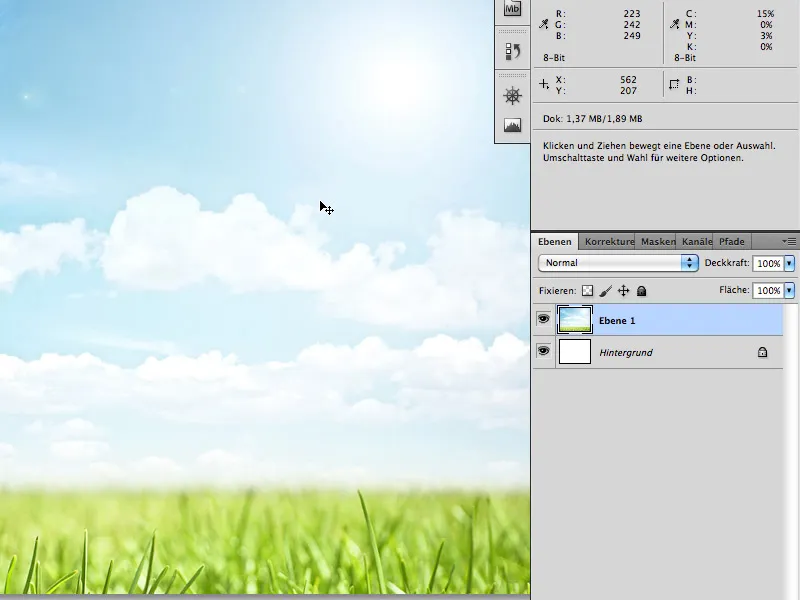800x600 pixels.
Task: Open the Navigator ship-wheel panel icon
Action: (x=512, y=95)
